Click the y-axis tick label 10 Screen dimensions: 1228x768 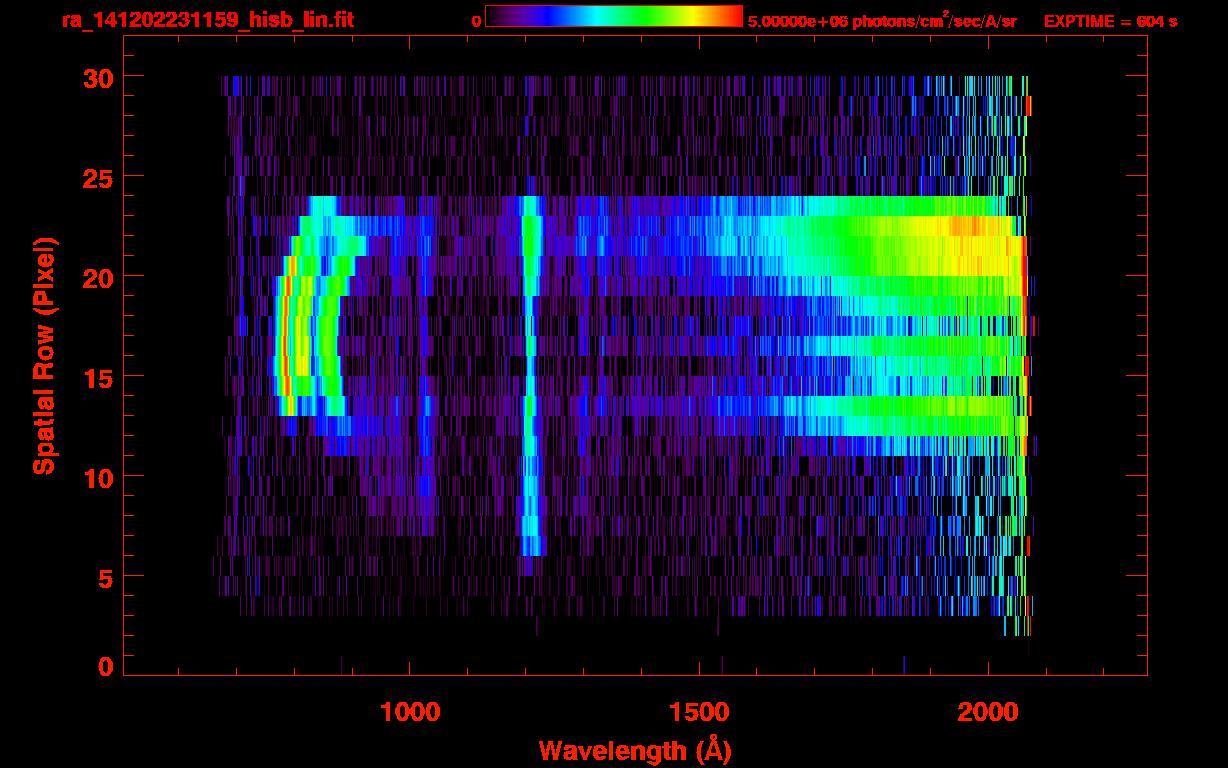pyautogui.click(x=98, y=477)
